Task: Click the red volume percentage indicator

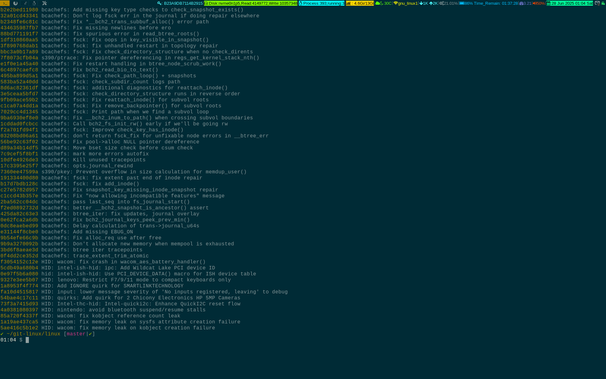Action: click(539, 3)
